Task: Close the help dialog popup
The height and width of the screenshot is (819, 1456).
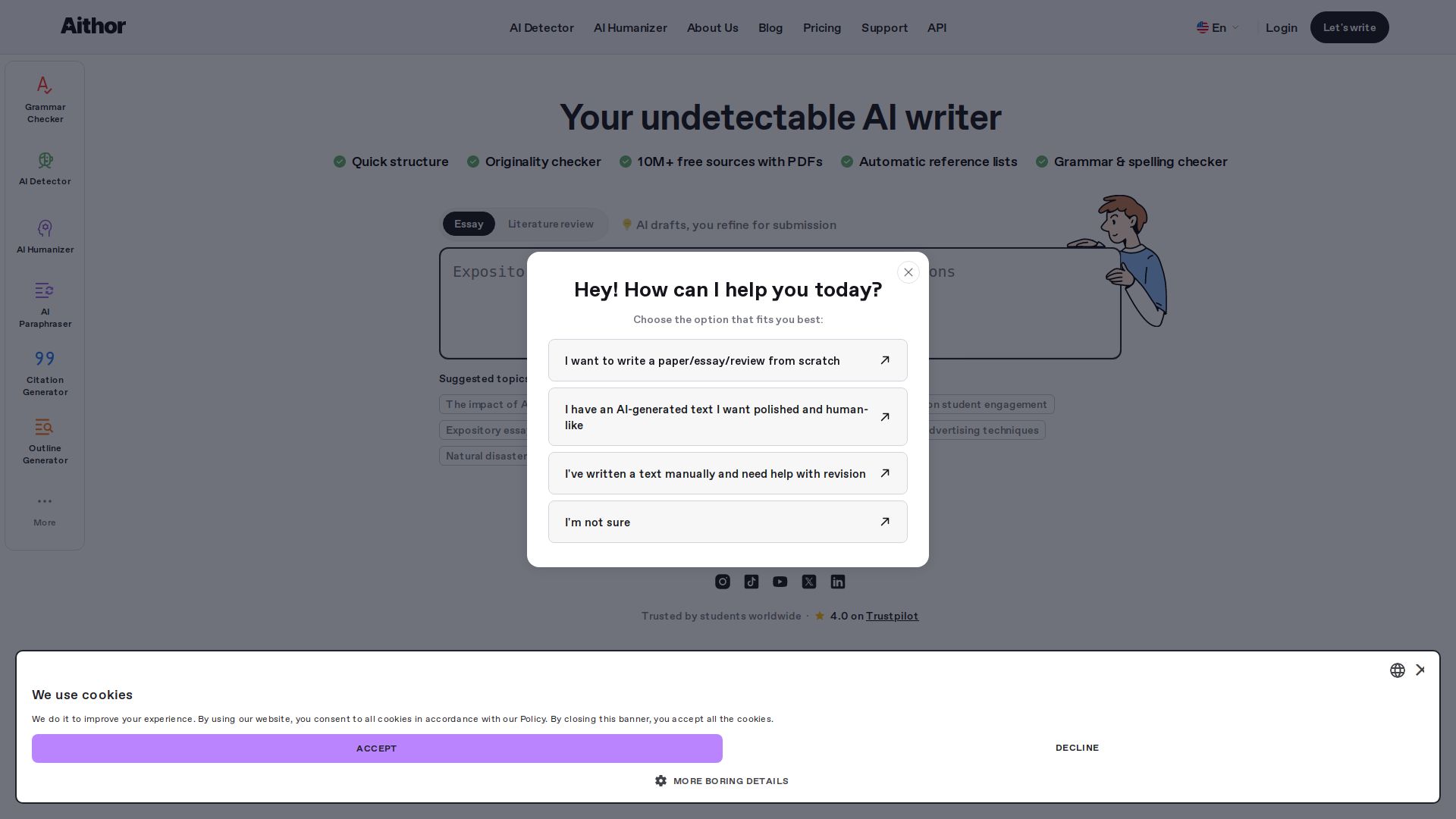Action: [908, 272]
